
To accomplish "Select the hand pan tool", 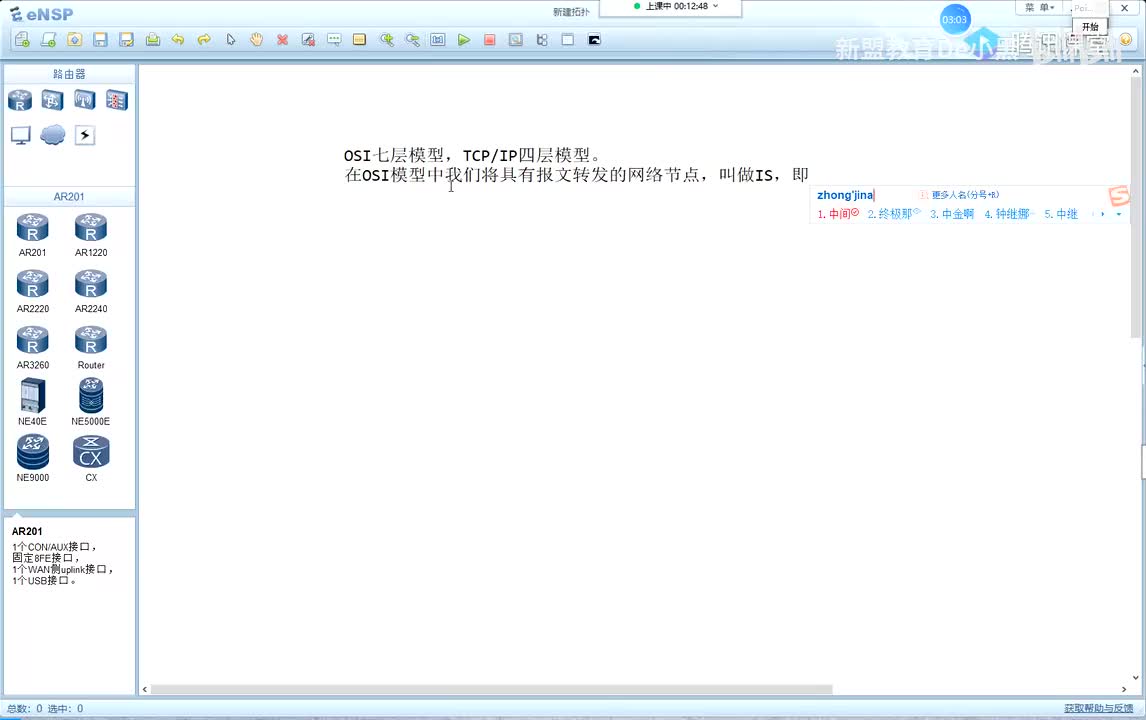I will coord(257,39).
